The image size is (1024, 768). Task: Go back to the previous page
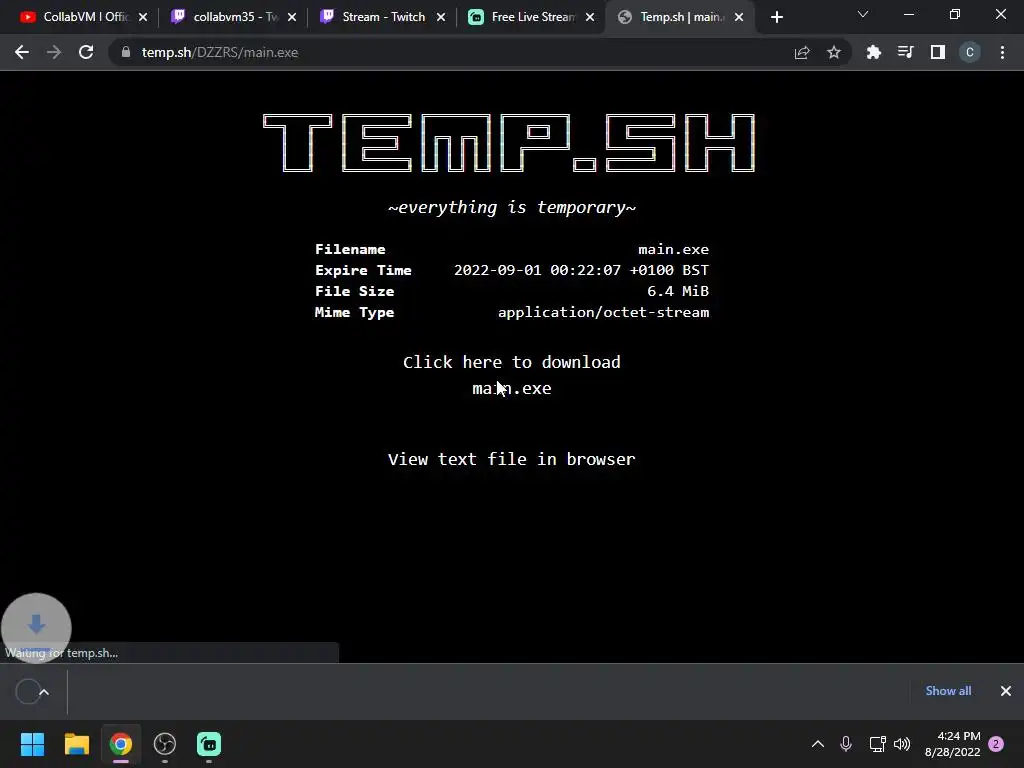click(x=22, y=52)
